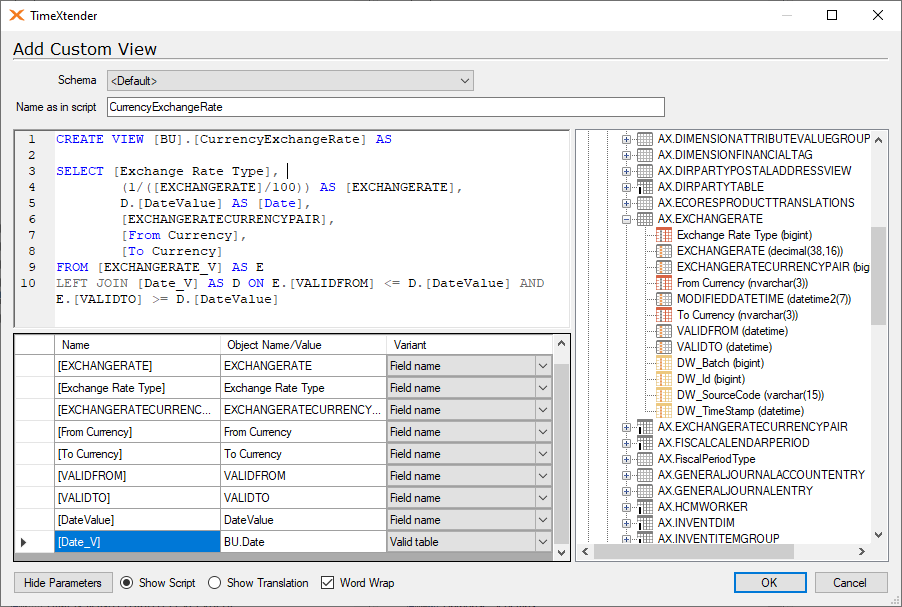The width and height of the screenshot is (902, 607).
Task: Click the Object Name/Value column header
Action: [303, 345]
